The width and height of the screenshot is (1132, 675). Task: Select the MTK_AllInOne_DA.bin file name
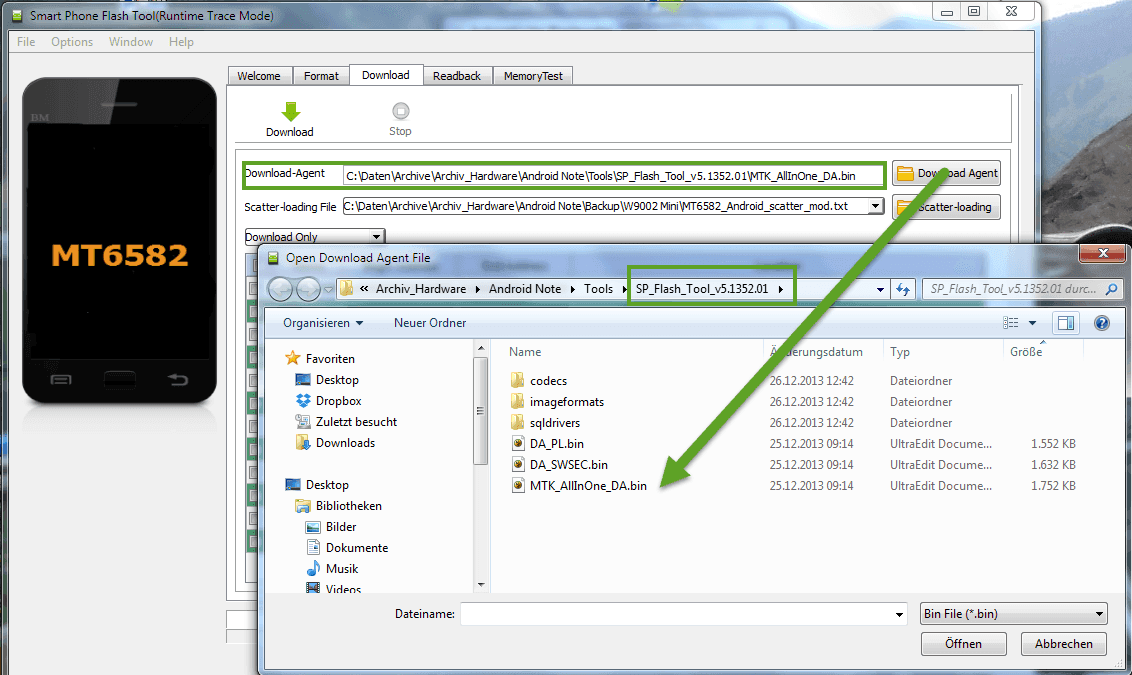[588, 486]
